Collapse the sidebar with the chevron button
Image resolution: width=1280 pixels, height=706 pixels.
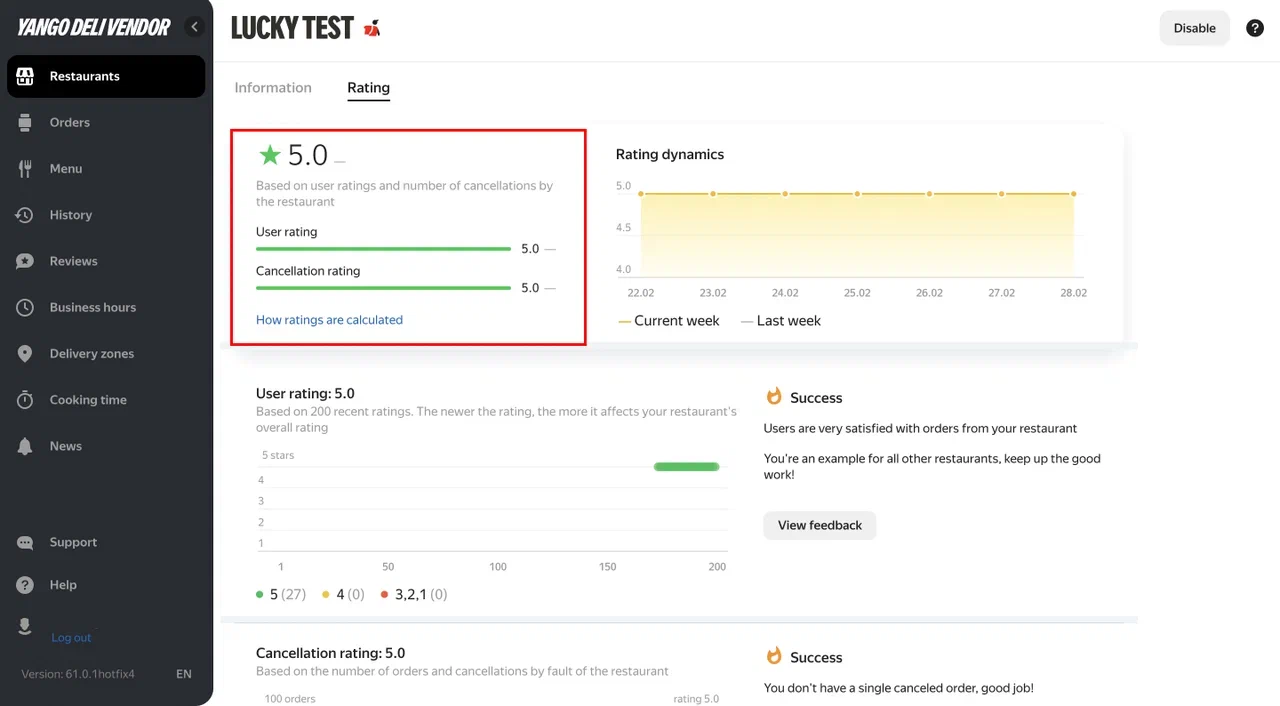(x=195, y=27)
